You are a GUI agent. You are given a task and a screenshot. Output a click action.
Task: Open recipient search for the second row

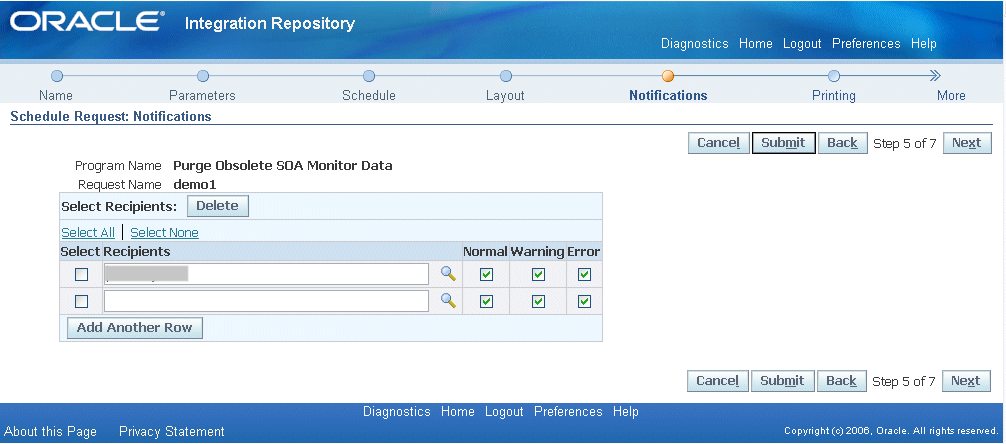(448, 300)
